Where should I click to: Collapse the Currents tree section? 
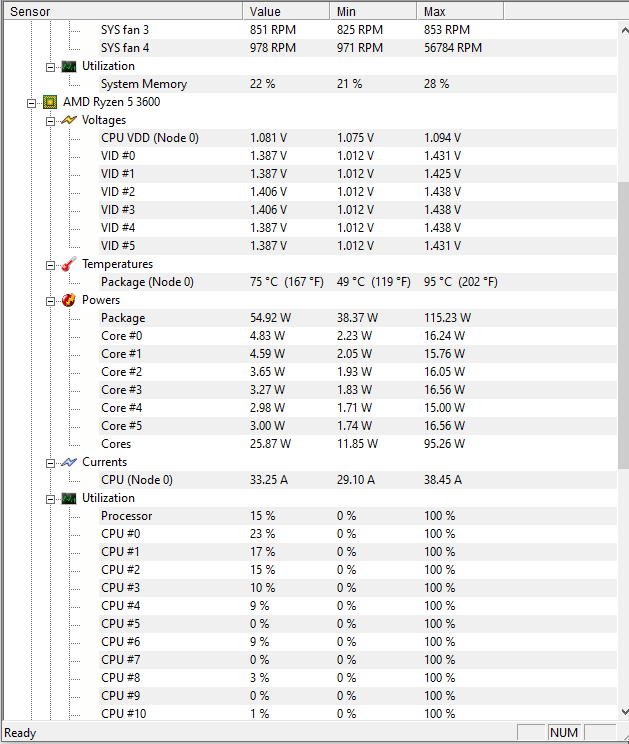(50, 464)
